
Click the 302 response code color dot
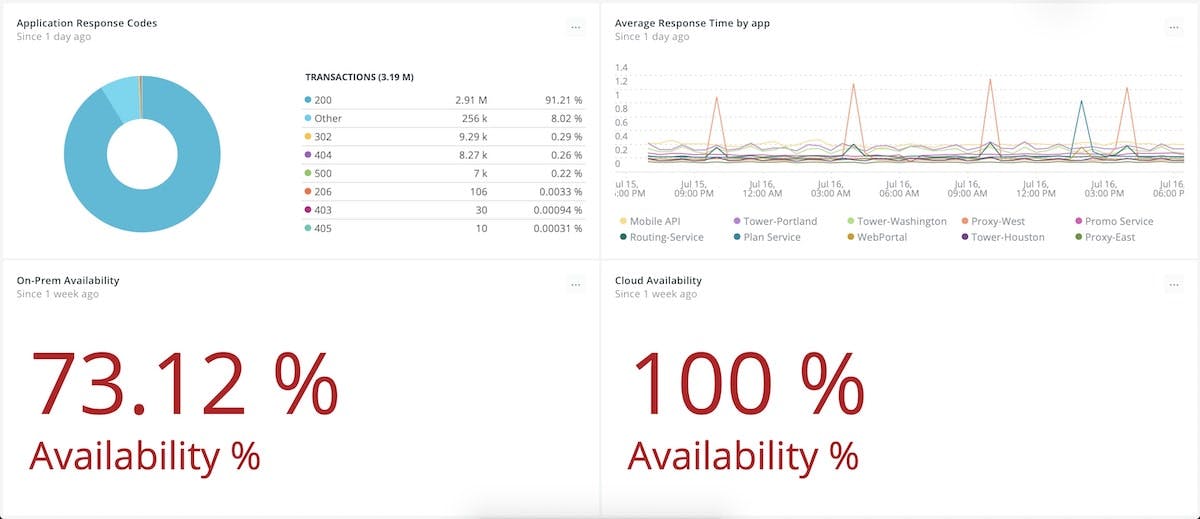308,136
